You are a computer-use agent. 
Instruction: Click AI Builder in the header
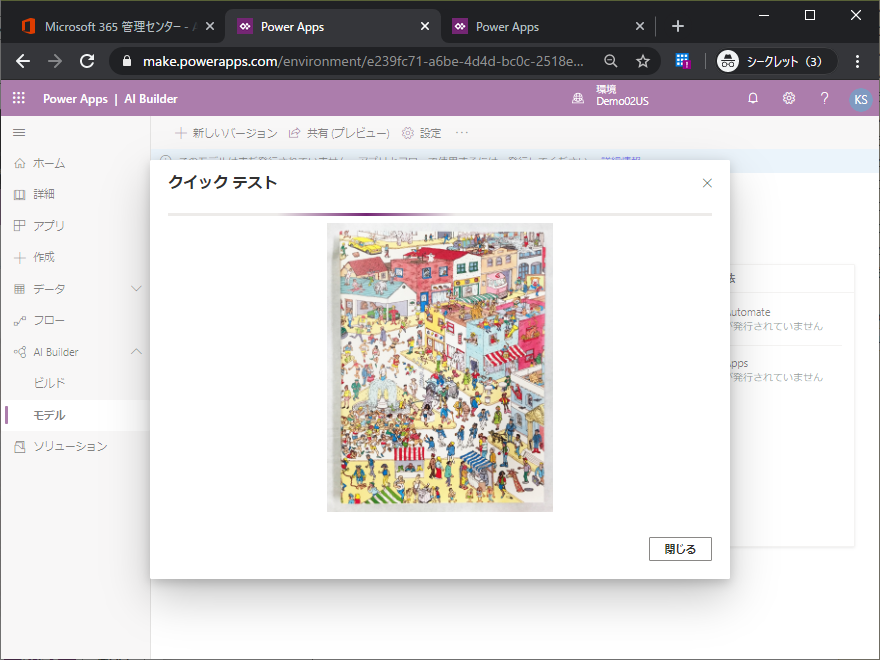(151, 99)
